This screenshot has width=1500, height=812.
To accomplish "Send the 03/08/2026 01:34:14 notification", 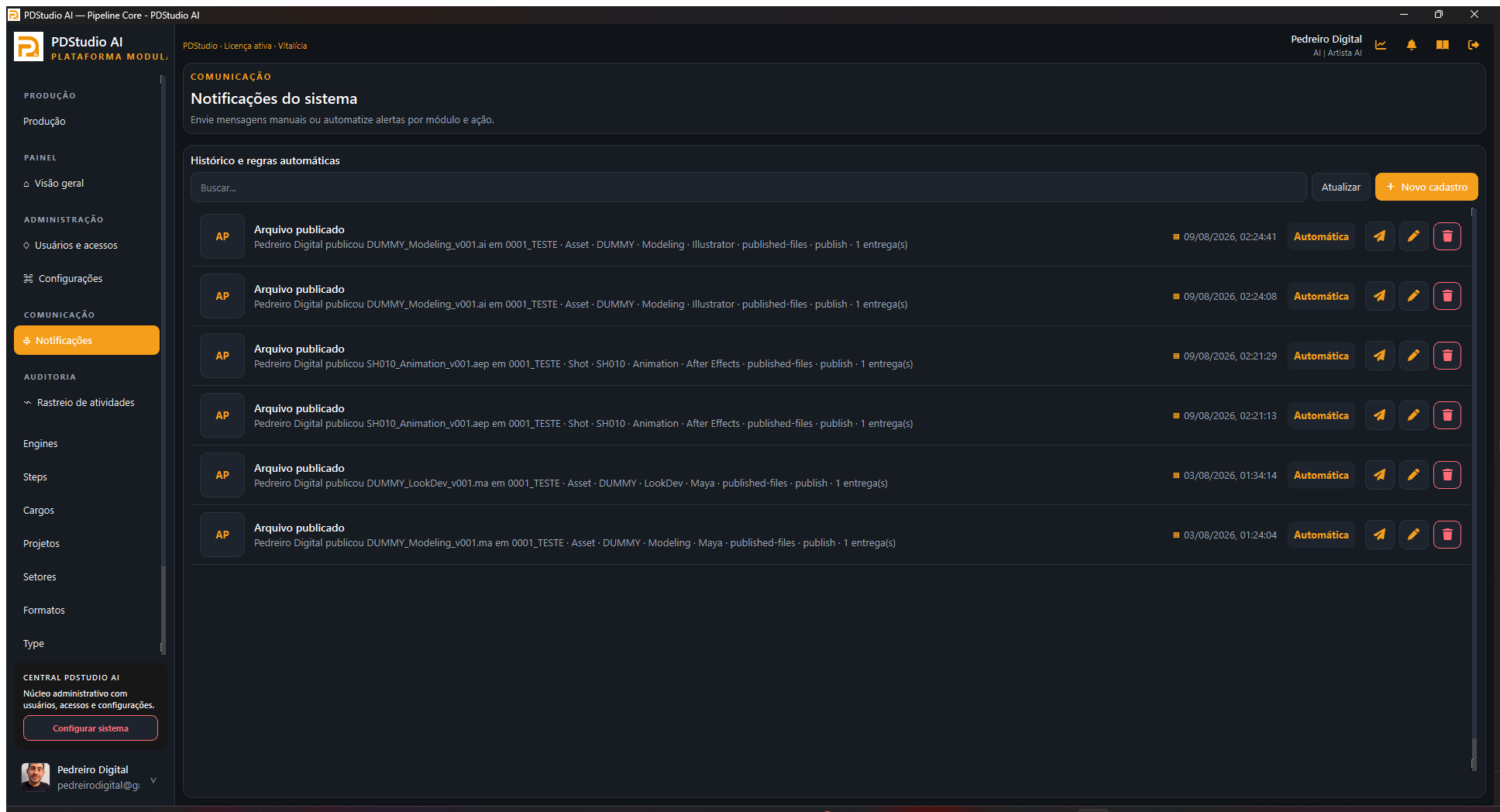I will (1380, 475).
